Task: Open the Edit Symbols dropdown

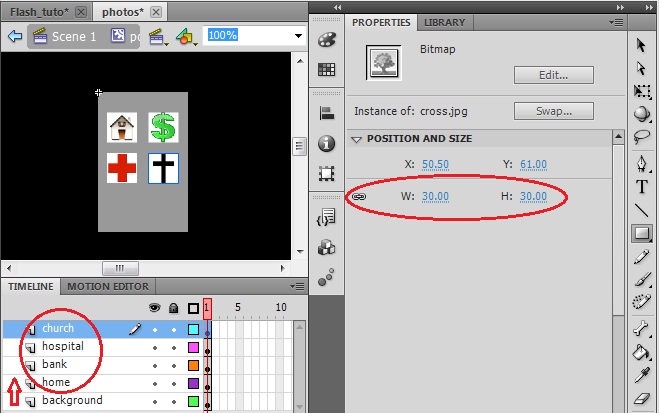Action: click(185, 37)
